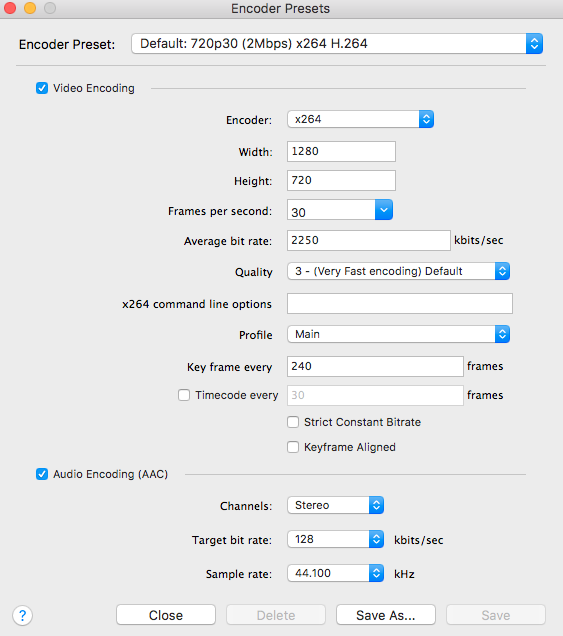Viewport: 563px width, 636px height.
Task: Focus the Average bit rate field
Action: [369, 240]
